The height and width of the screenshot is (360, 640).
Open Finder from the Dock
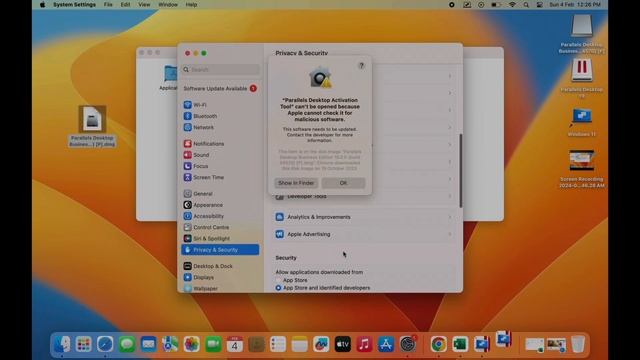pos(62,344)
